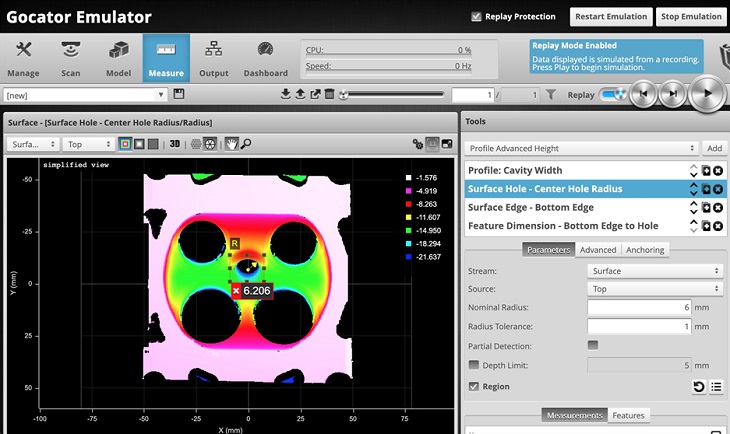The height and width of the screenshot is (434, 730).
Task: Select the hand pan tool
Action: (231, 144)
